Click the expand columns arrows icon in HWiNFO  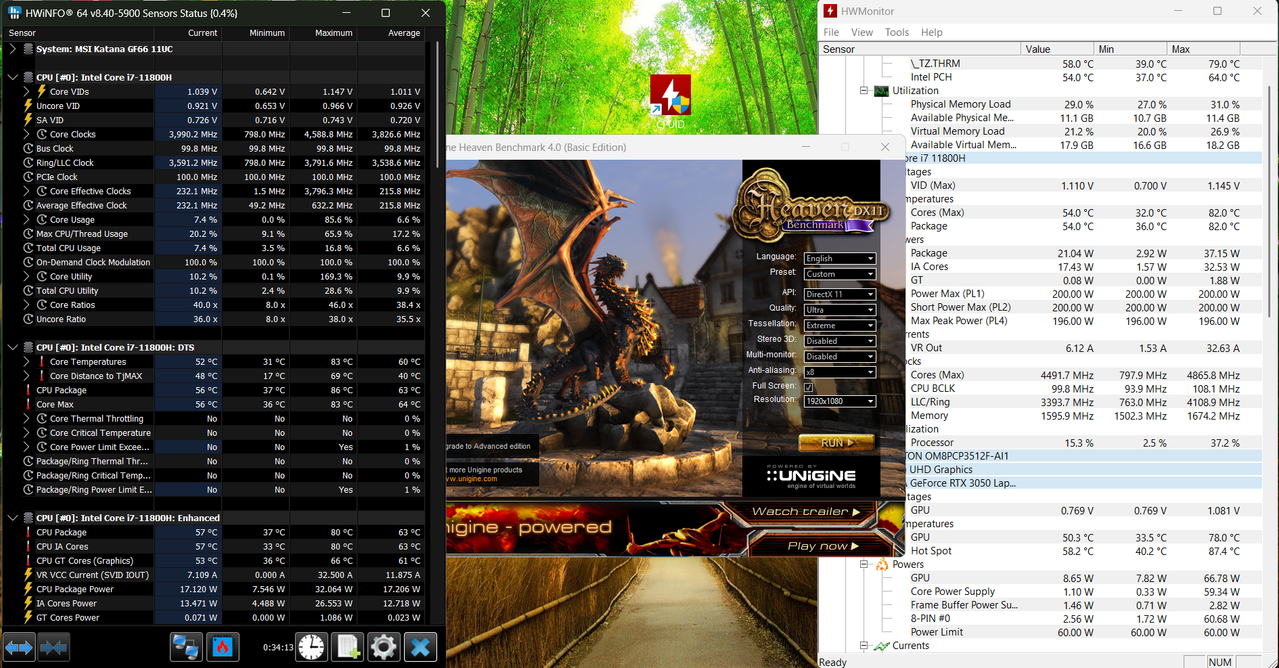coord(19,646)
